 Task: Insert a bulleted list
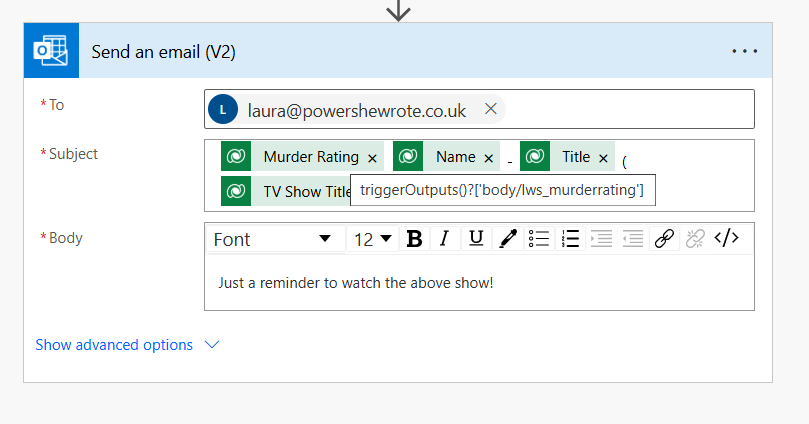539,239
